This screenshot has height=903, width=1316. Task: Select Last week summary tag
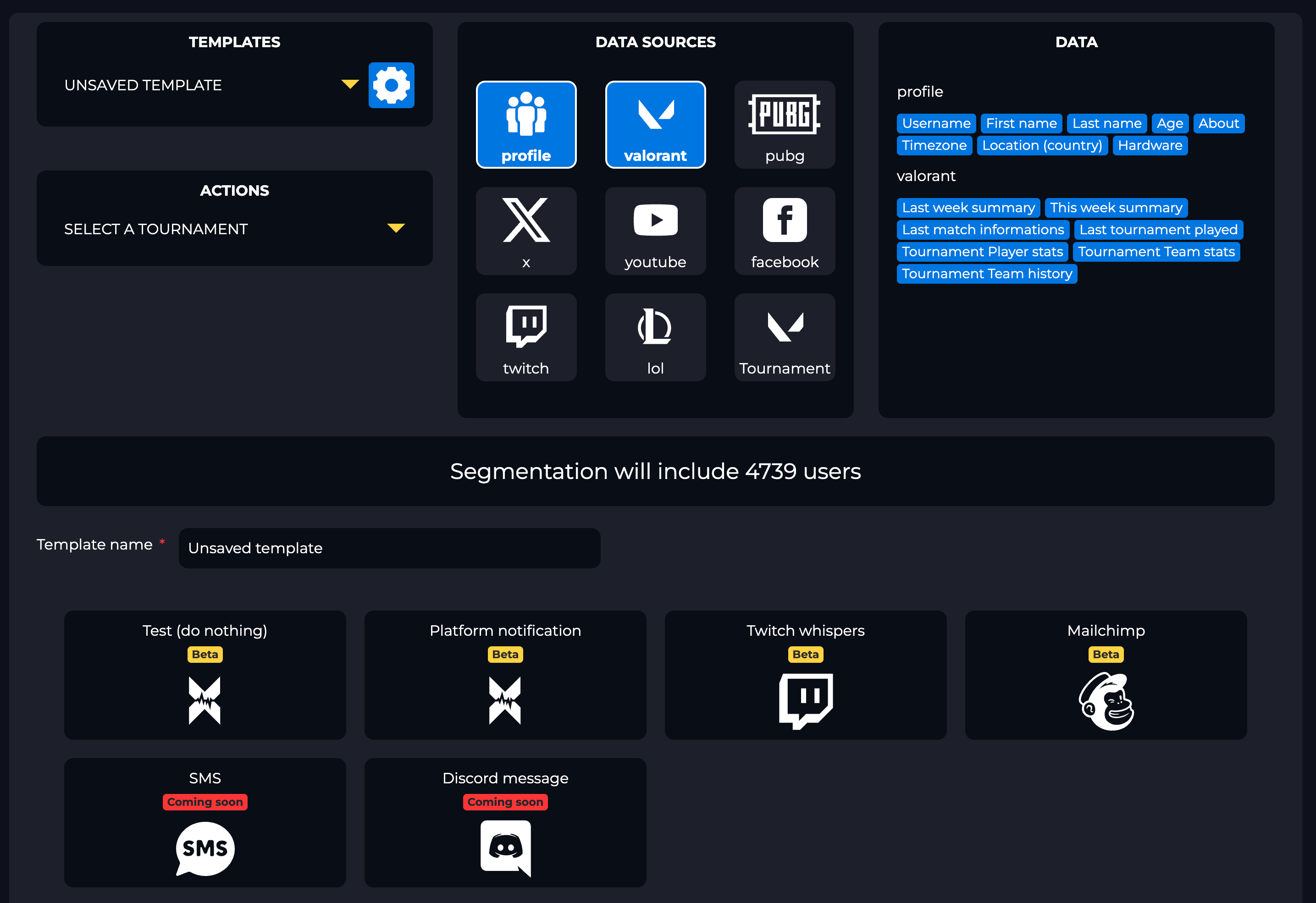(x=968, y=208)
